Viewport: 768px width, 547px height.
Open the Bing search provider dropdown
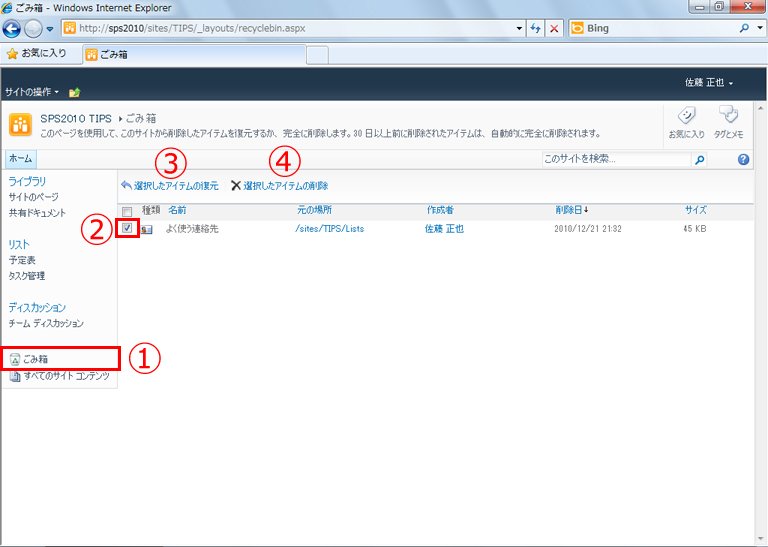click(760, 28)
